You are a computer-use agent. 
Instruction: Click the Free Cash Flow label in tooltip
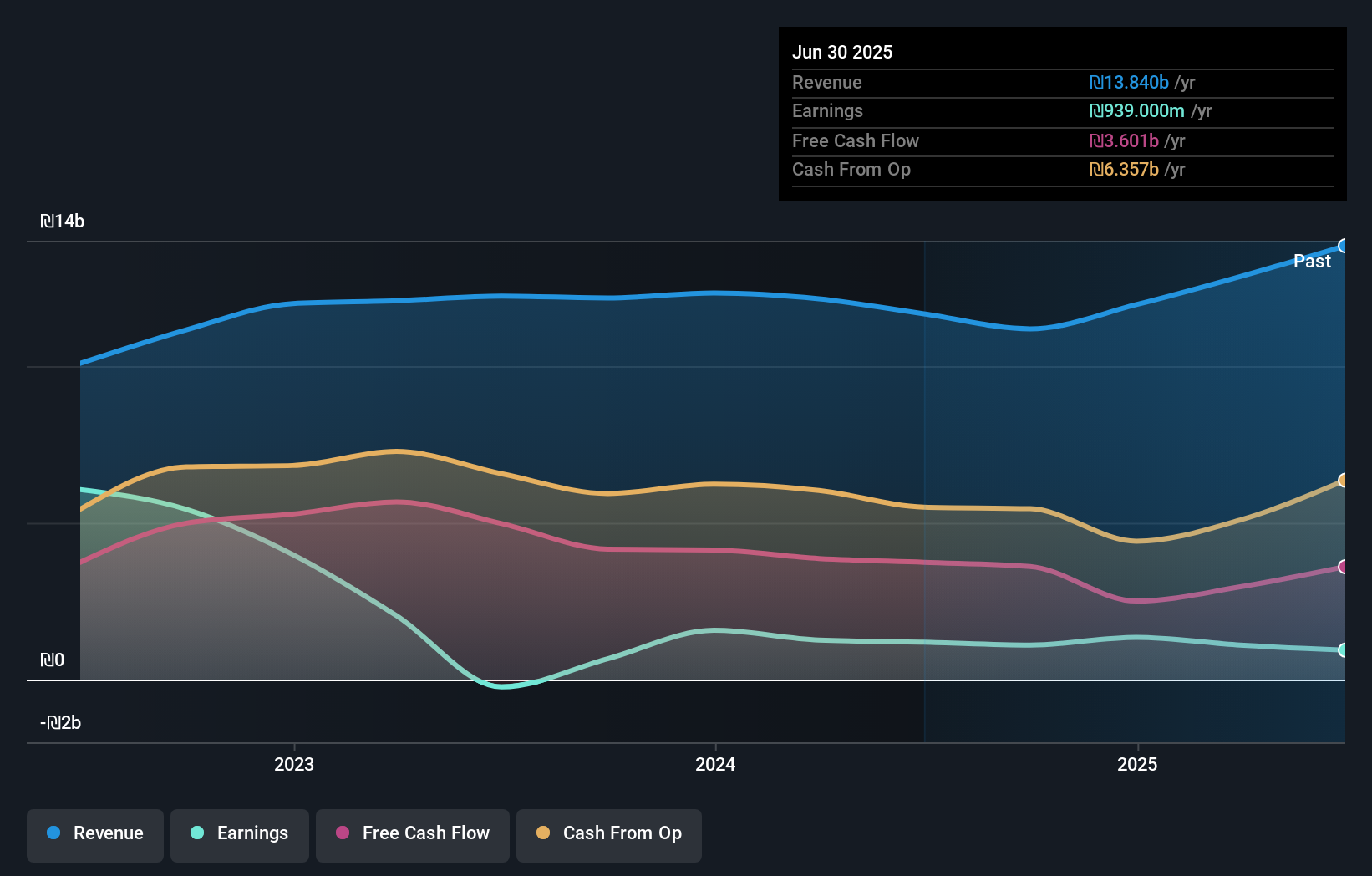click(x=856, y=141)
